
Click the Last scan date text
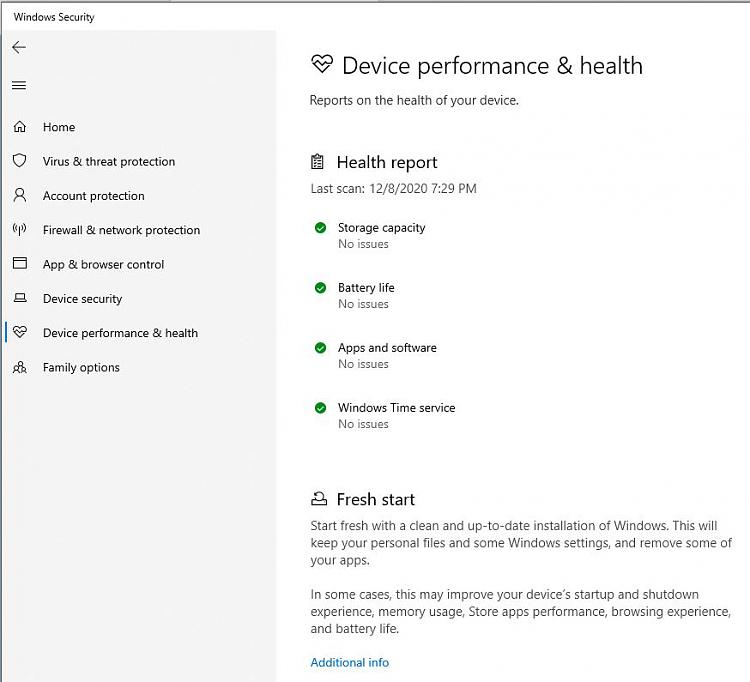click(394, 188)
